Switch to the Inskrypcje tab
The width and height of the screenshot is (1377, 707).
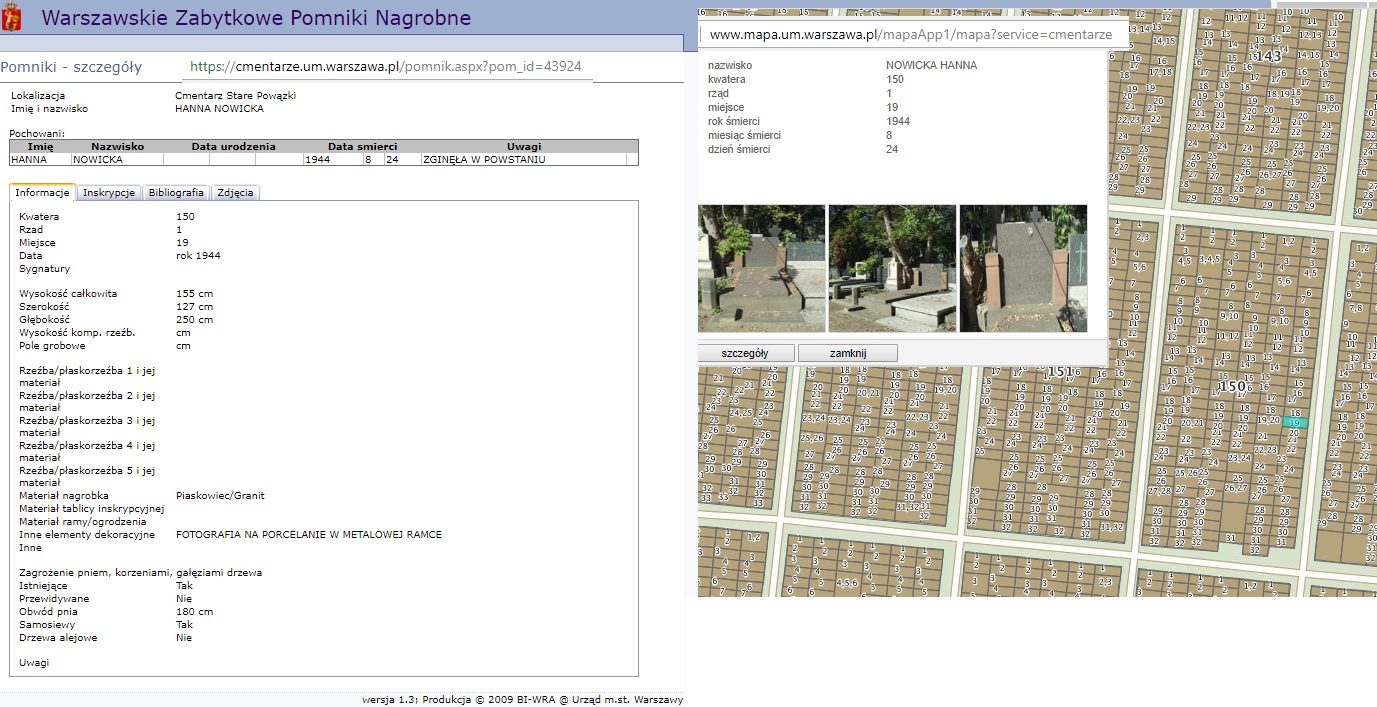point(108,193)
